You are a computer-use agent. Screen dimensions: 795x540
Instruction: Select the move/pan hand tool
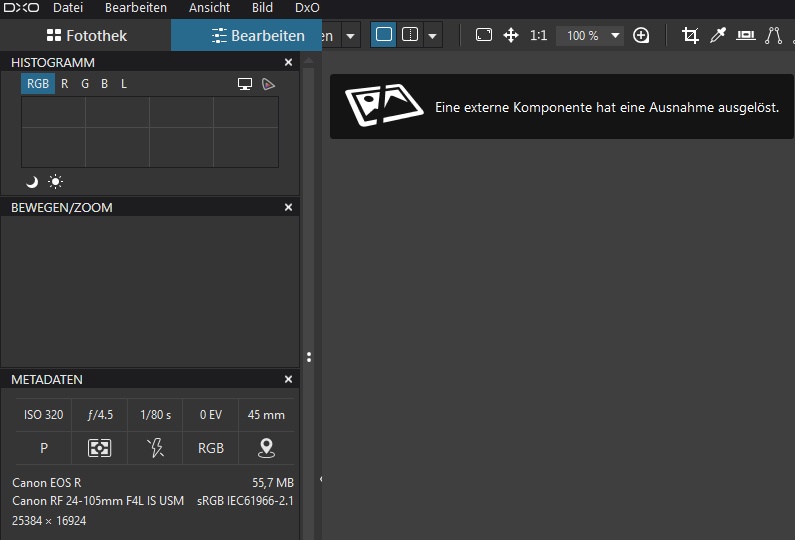[x=511, y=35]
